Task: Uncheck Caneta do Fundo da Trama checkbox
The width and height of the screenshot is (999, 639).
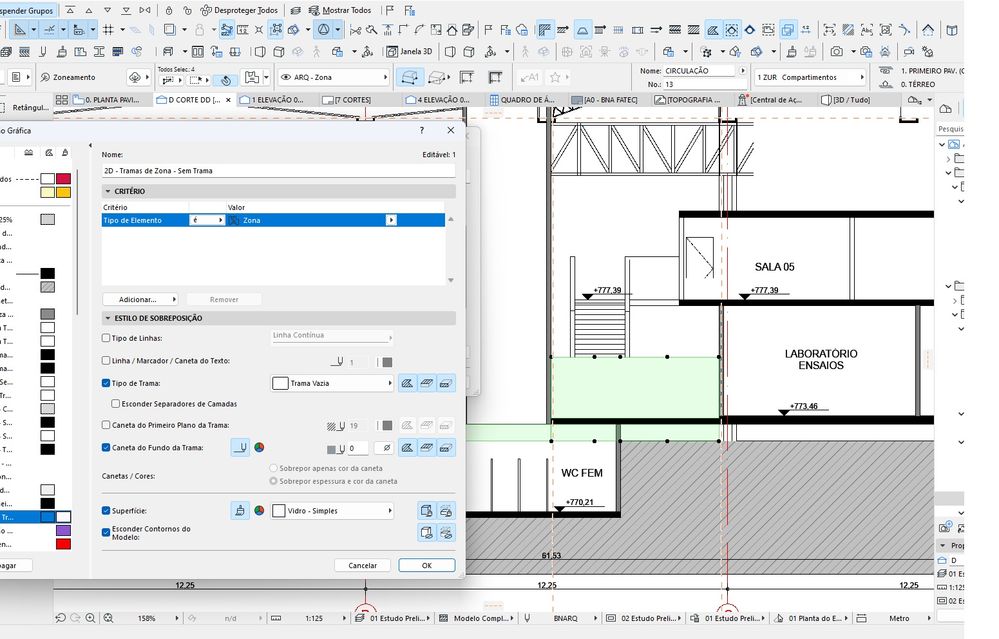Action: [106, 448]
